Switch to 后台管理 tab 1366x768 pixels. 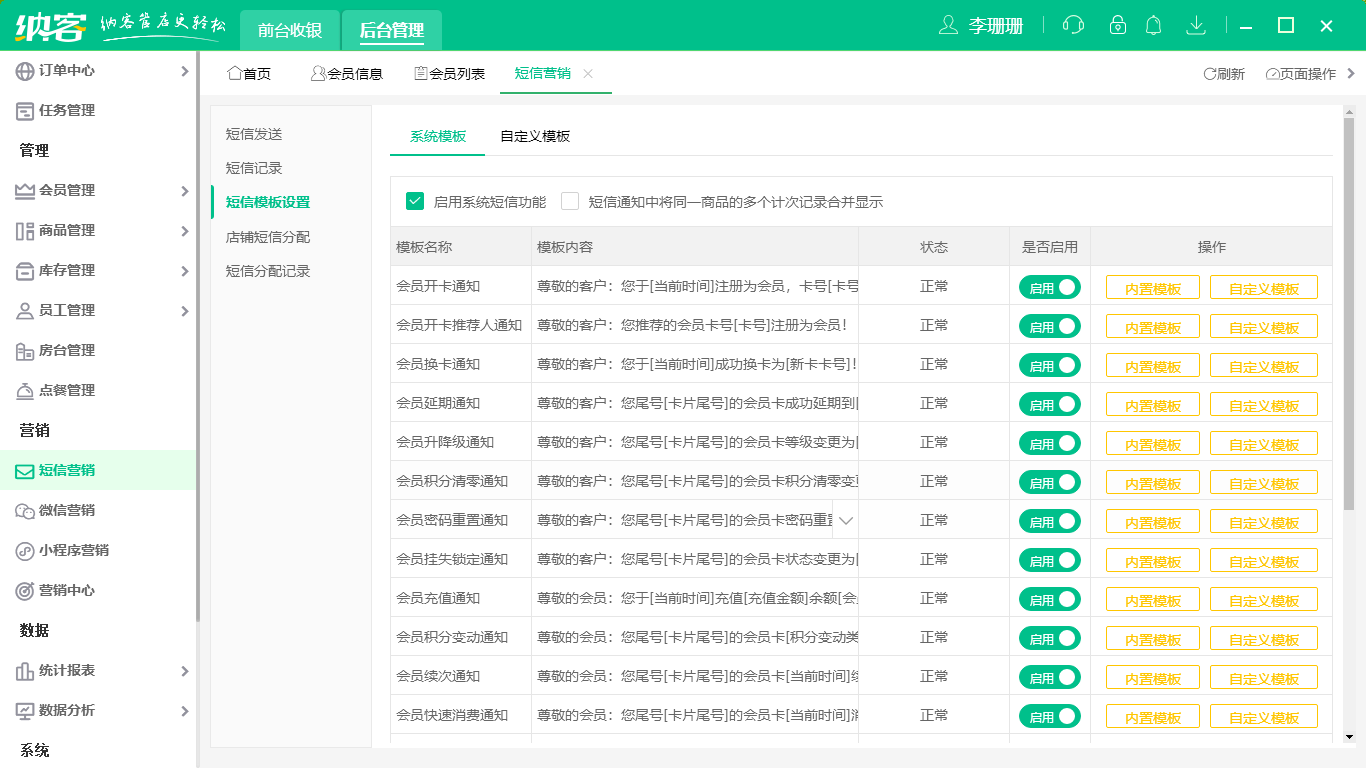392,30
